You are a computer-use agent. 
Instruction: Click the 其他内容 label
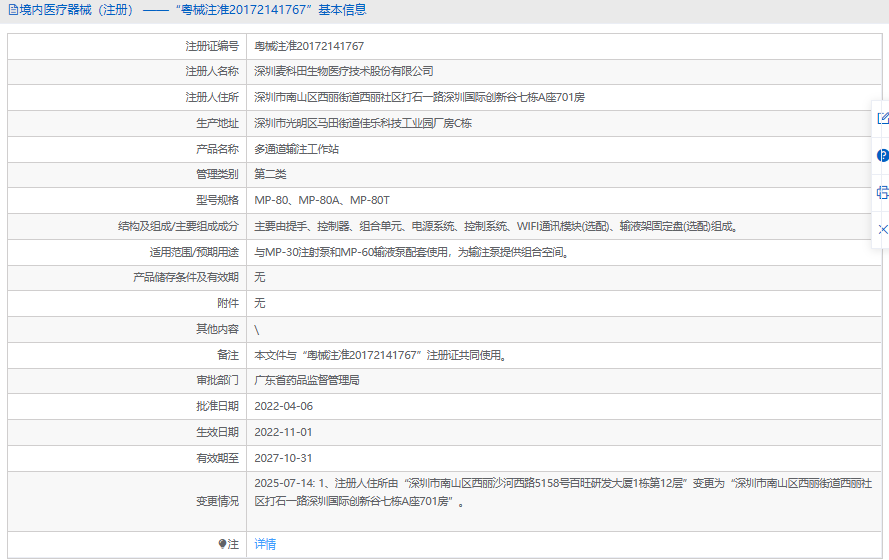click(218, 329)
